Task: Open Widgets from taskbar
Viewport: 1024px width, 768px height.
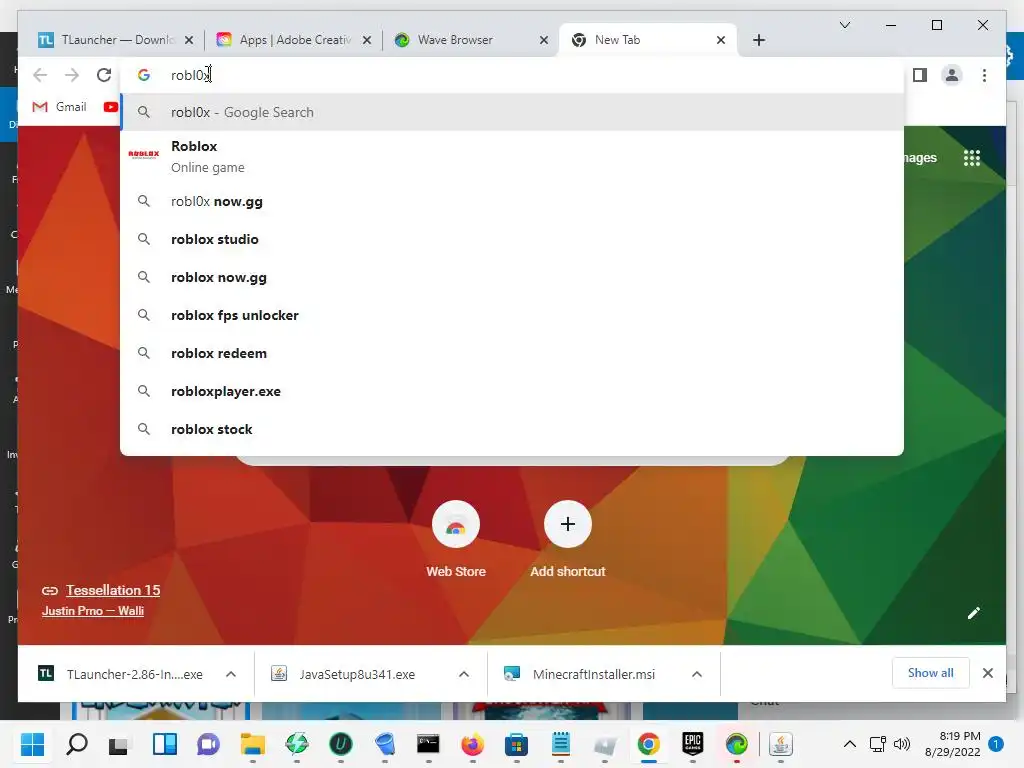Action: click(x=165, y=744)
